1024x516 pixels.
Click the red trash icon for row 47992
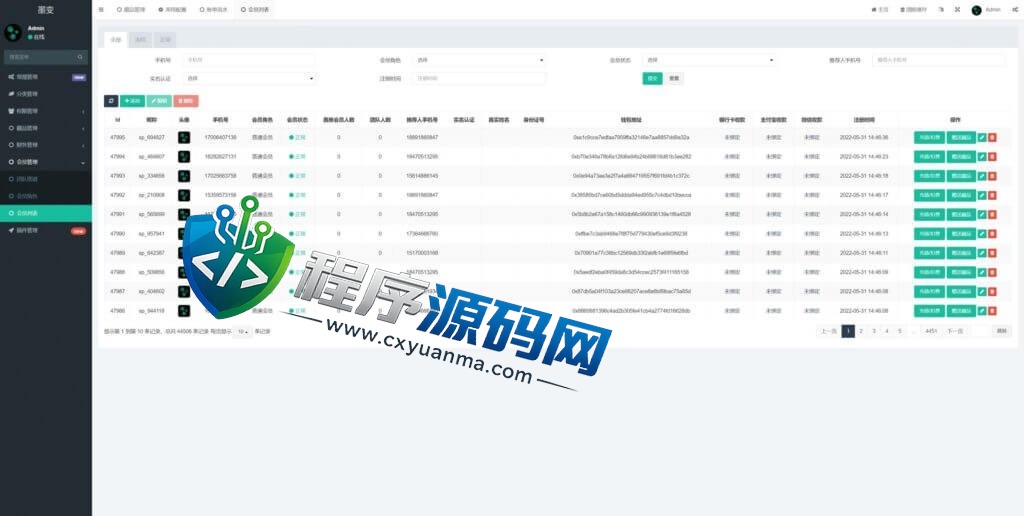tap(992, 195)
